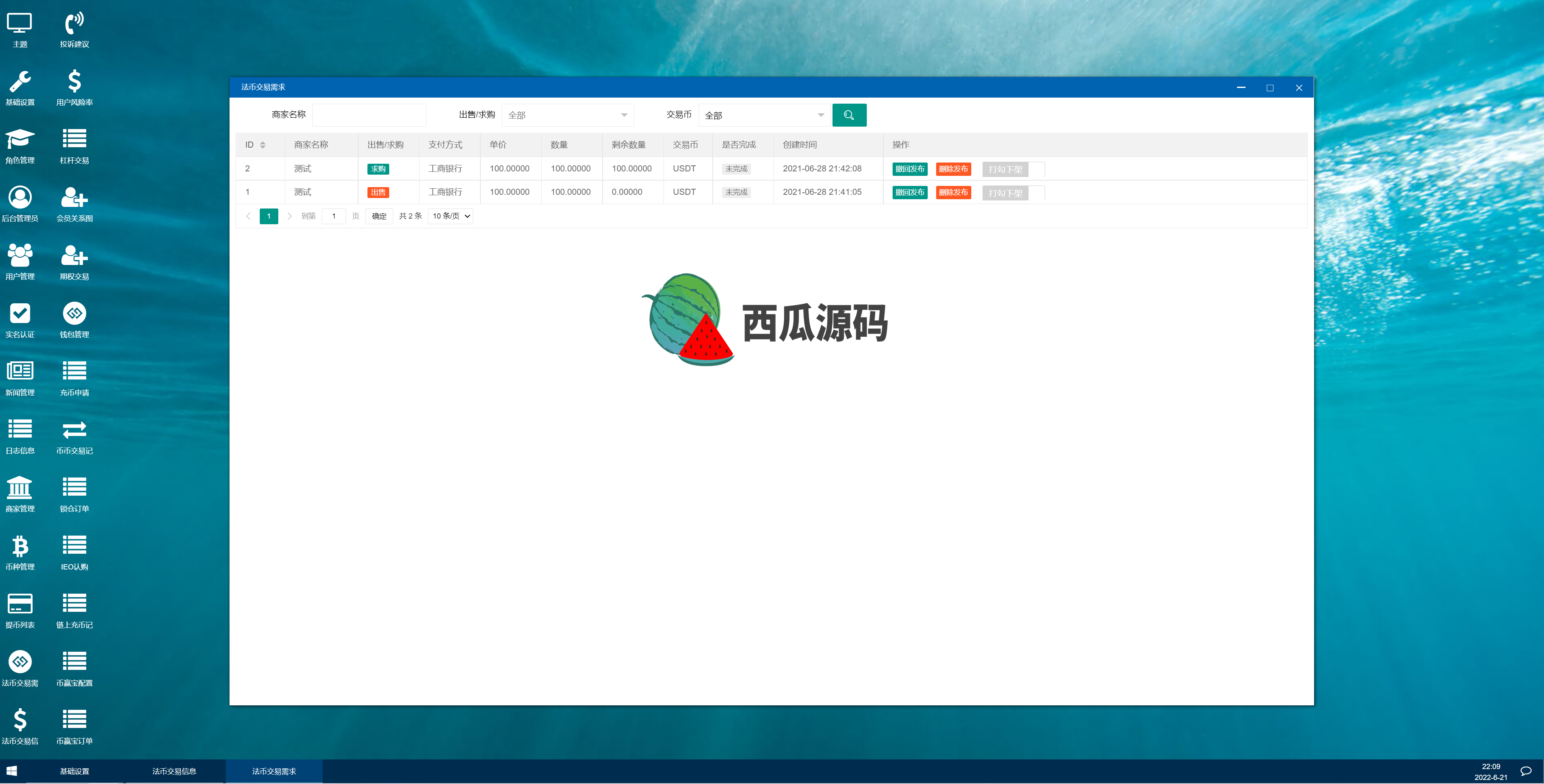Click 撤回发布 button in ID 1 row
The image size is (1544, 784).
coord(909,192)
